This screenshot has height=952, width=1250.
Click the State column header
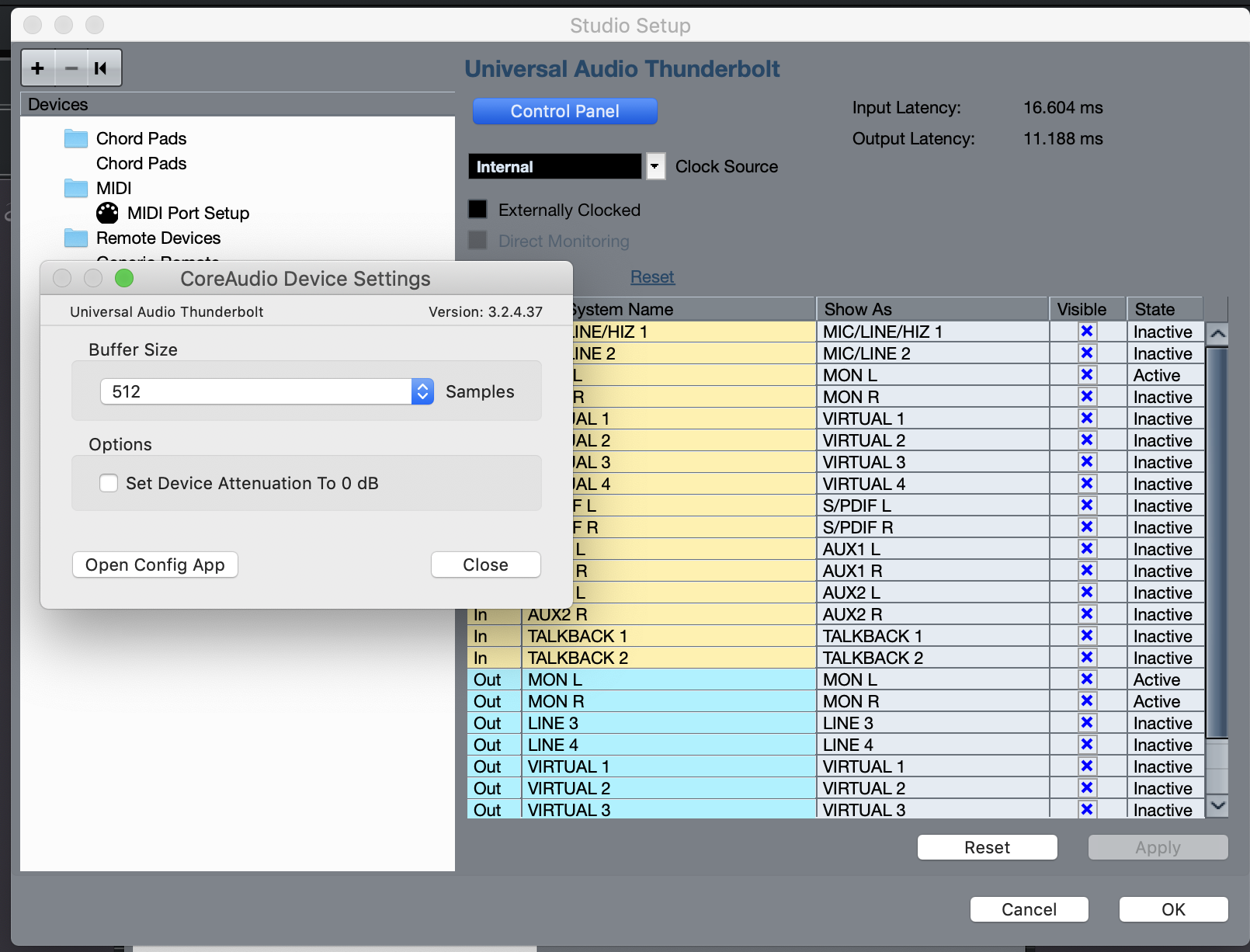coord(1165,309)
